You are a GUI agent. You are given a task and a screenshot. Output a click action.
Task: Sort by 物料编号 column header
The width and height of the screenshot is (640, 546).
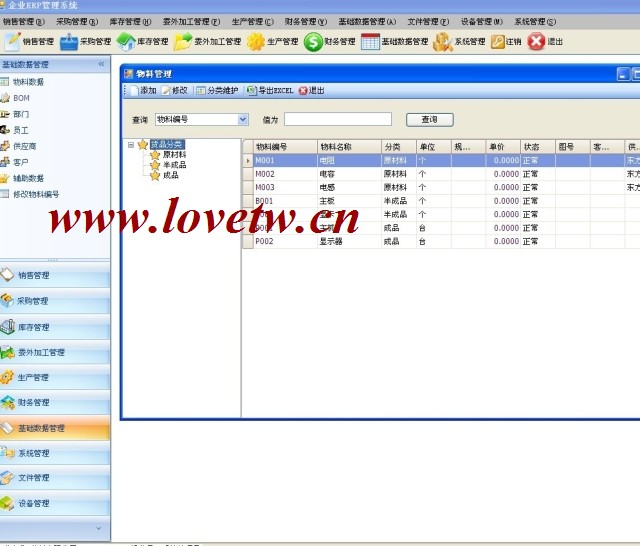point(285,146)
